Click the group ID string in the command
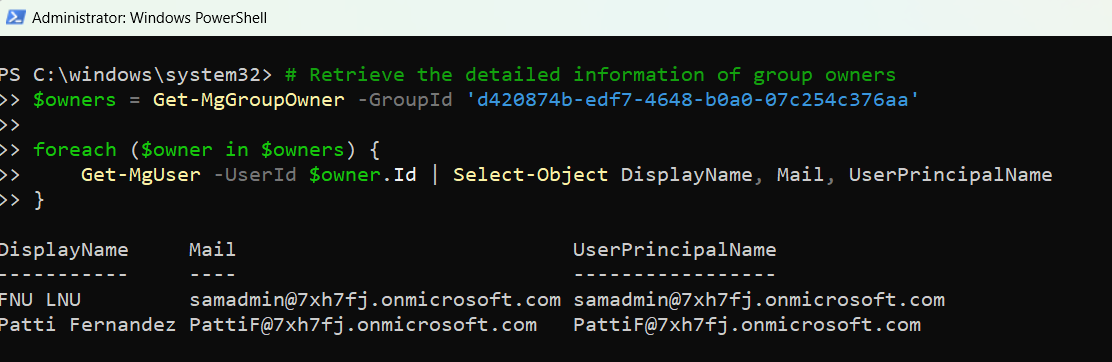 point(693,100)
